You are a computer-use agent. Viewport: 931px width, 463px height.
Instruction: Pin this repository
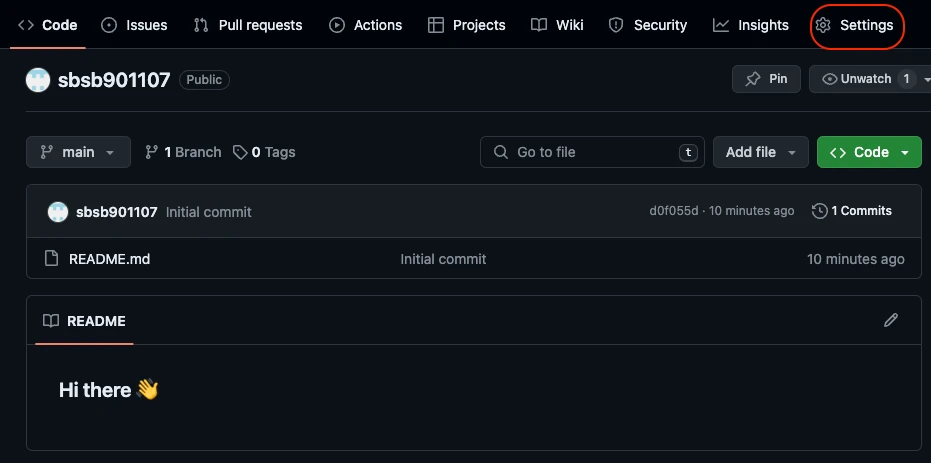766,79
